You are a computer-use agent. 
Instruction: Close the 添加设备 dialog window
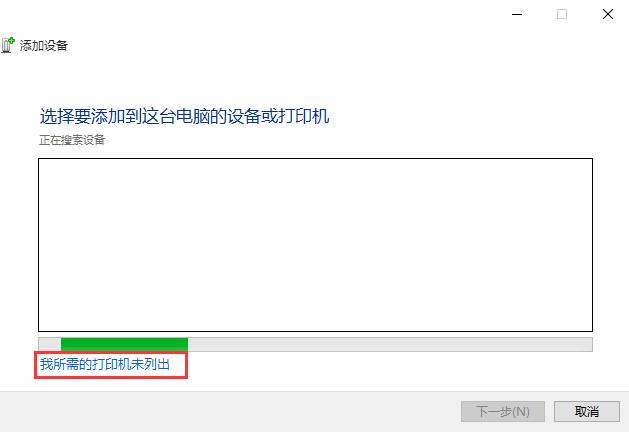(x=608, y=14)
